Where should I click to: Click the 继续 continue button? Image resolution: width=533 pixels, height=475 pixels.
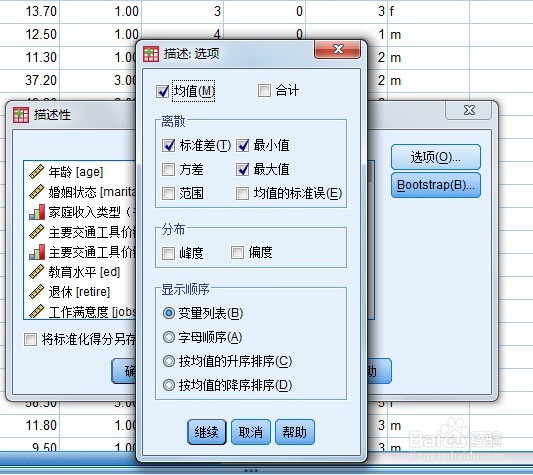pos(207,432)
